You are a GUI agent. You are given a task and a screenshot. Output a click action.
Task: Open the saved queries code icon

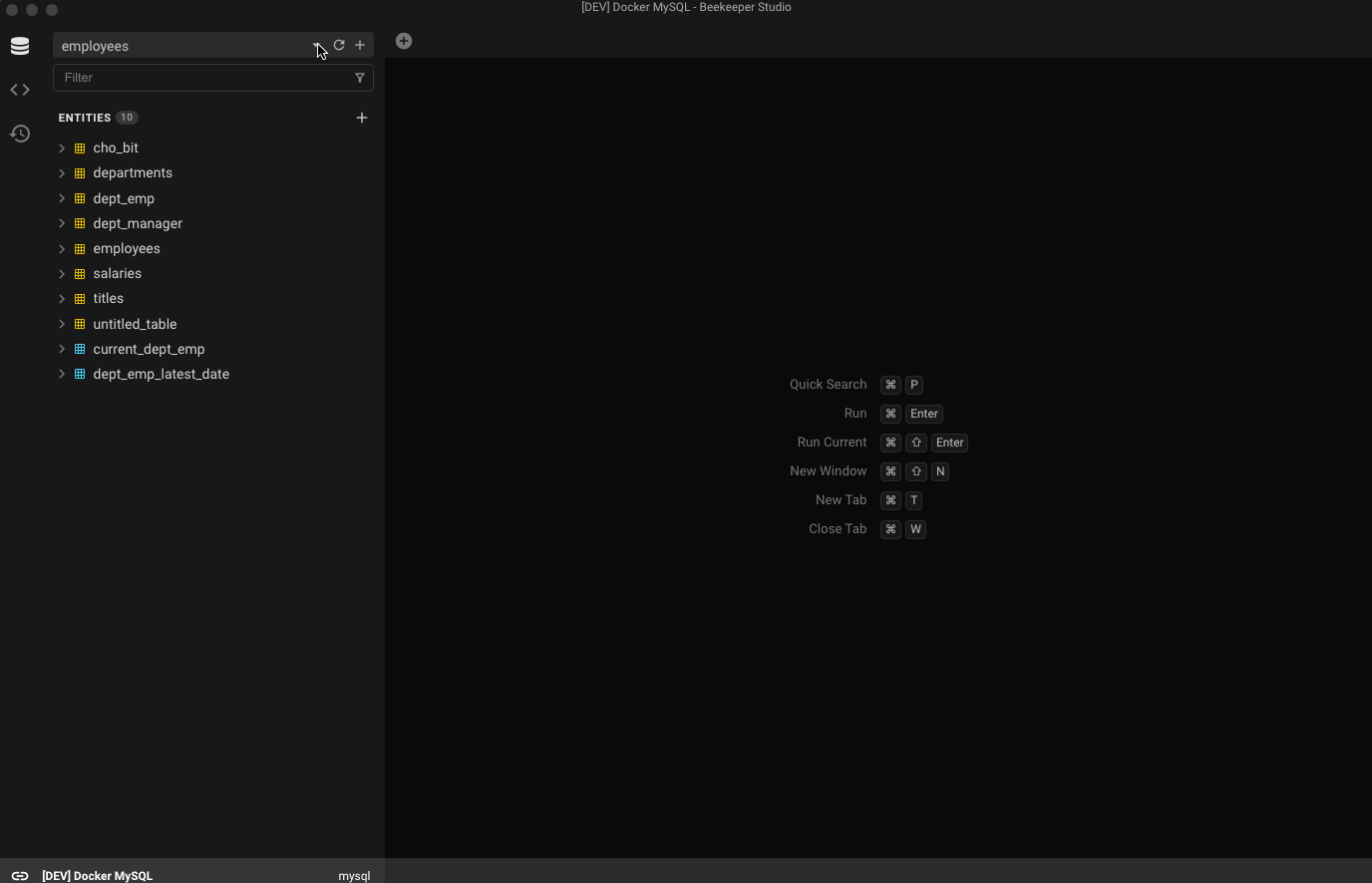[x=20, y=90]
